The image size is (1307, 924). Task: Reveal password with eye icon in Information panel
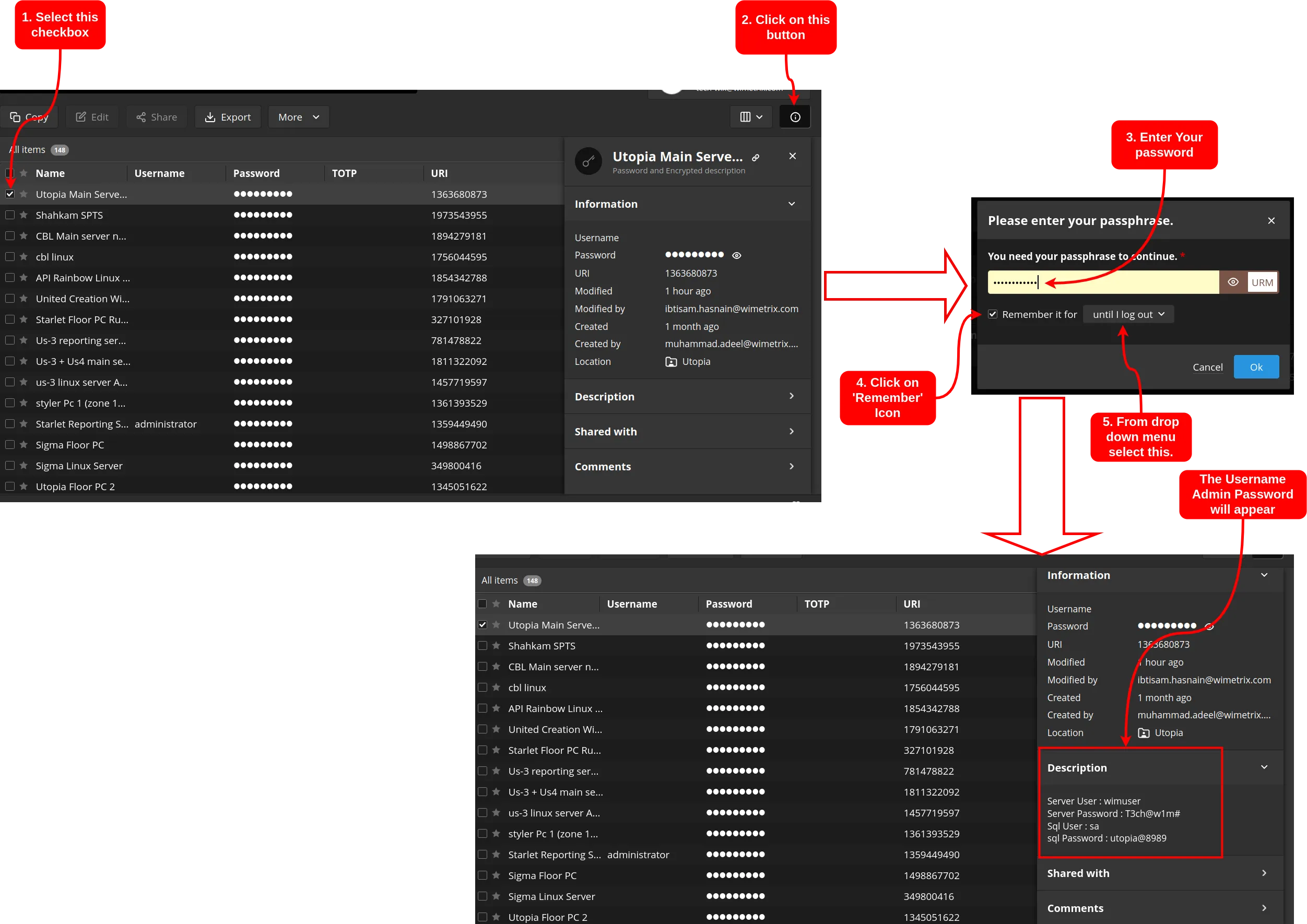736,255
